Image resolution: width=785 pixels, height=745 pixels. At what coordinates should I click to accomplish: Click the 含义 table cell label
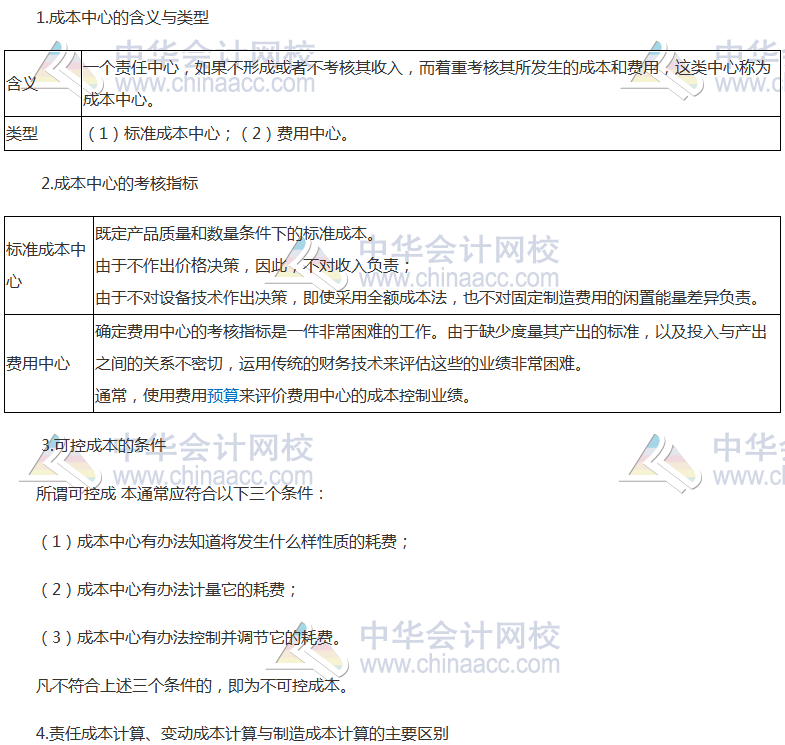pos(22,83)
